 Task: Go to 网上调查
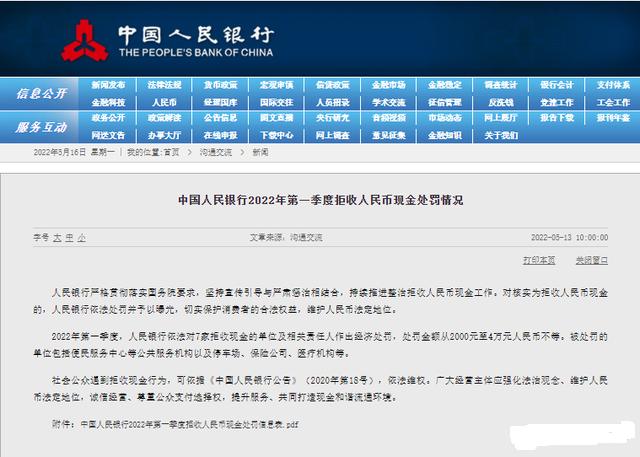point(333,135)
